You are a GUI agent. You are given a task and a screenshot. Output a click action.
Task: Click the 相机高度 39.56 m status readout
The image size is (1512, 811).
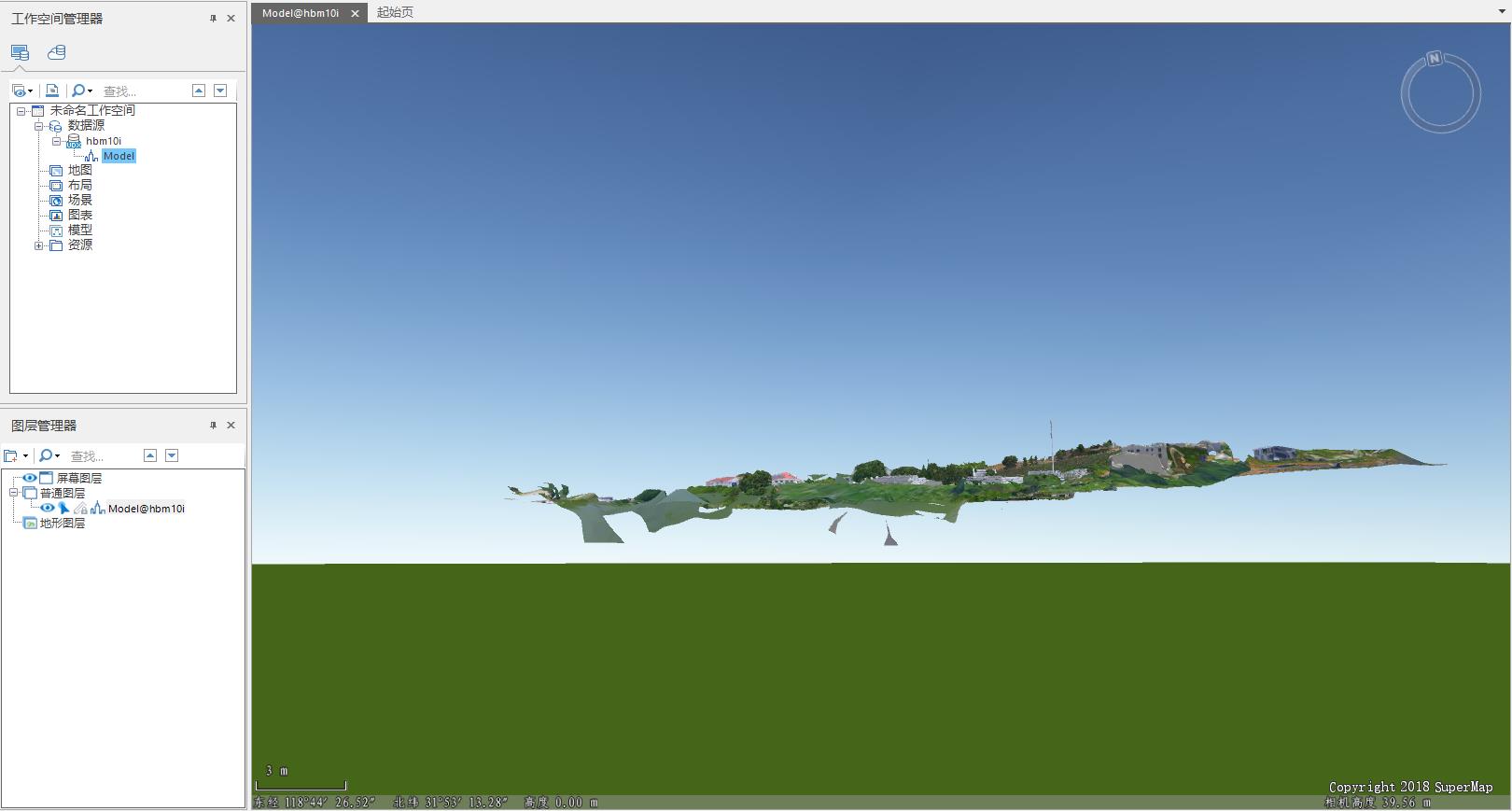(1378, 803)
